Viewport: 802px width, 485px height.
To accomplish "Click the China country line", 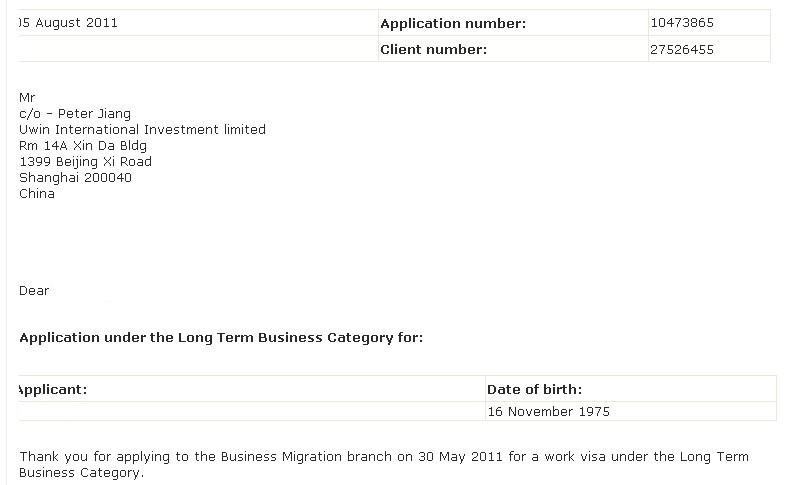I will 37,193.
